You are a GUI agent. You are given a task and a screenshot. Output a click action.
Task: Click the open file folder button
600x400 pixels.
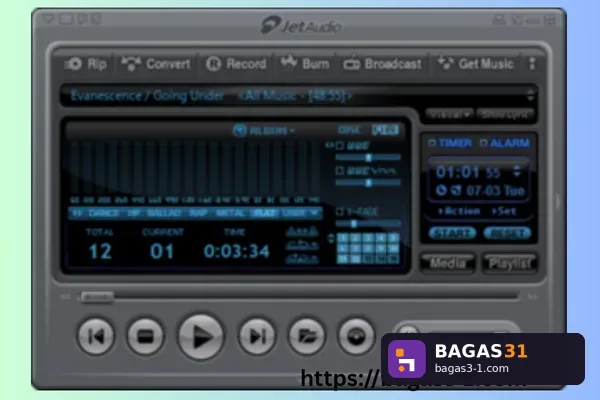[307, 336]
